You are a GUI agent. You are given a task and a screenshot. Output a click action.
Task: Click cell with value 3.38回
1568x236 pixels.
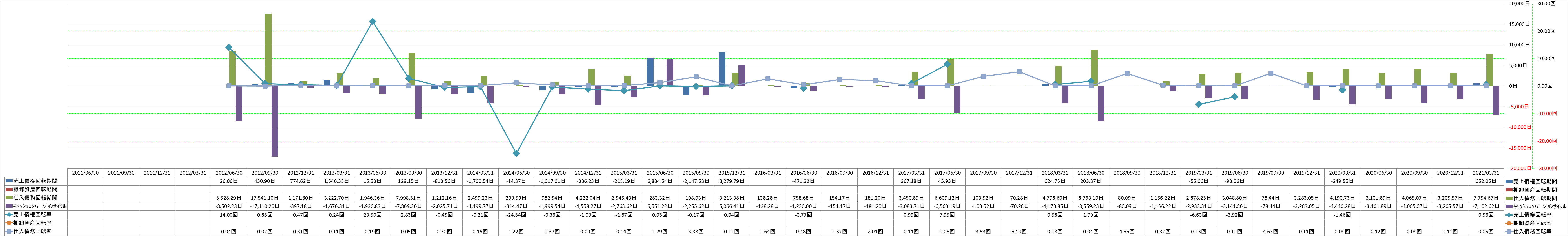click(x=696, y=232)
